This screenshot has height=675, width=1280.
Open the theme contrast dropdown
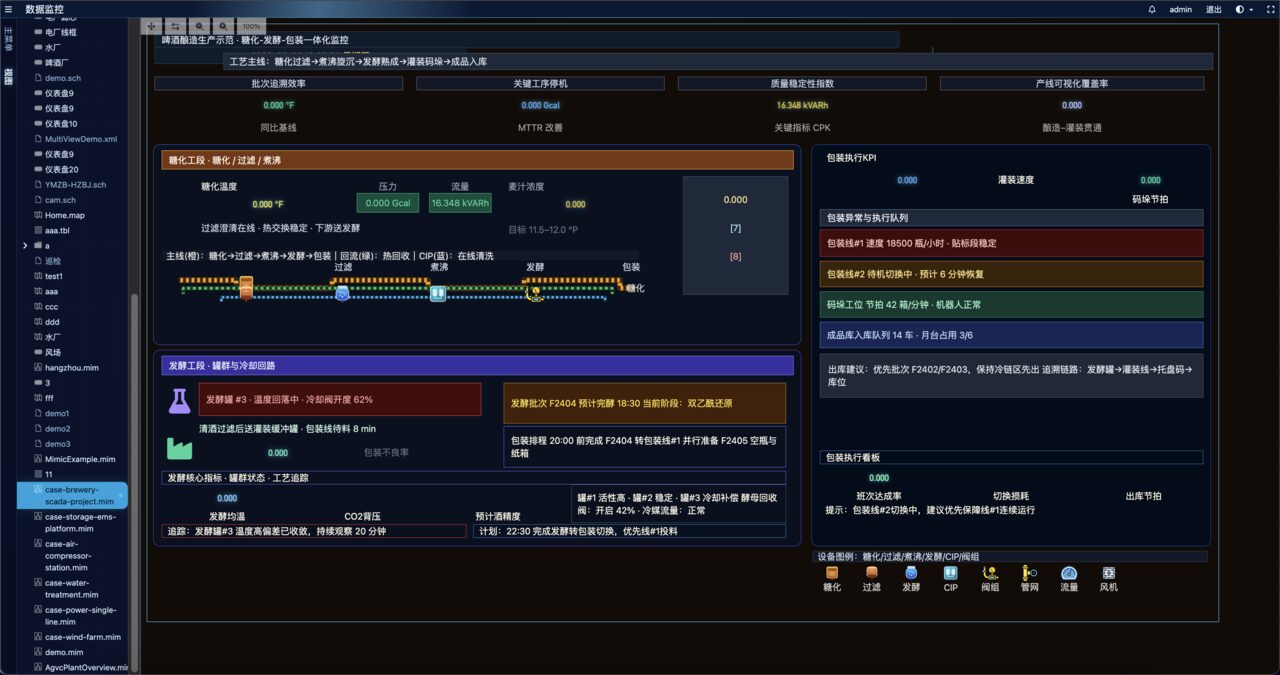point(1245,9)
